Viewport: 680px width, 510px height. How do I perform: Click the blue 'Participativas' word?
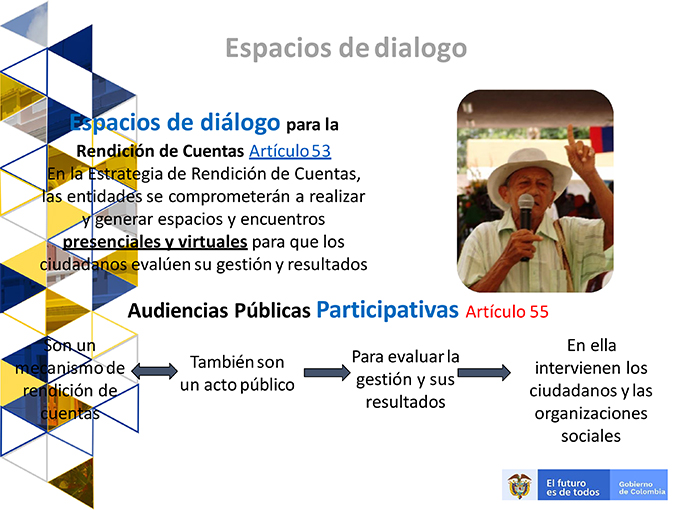pyautogui.click(x=387, y=310)
